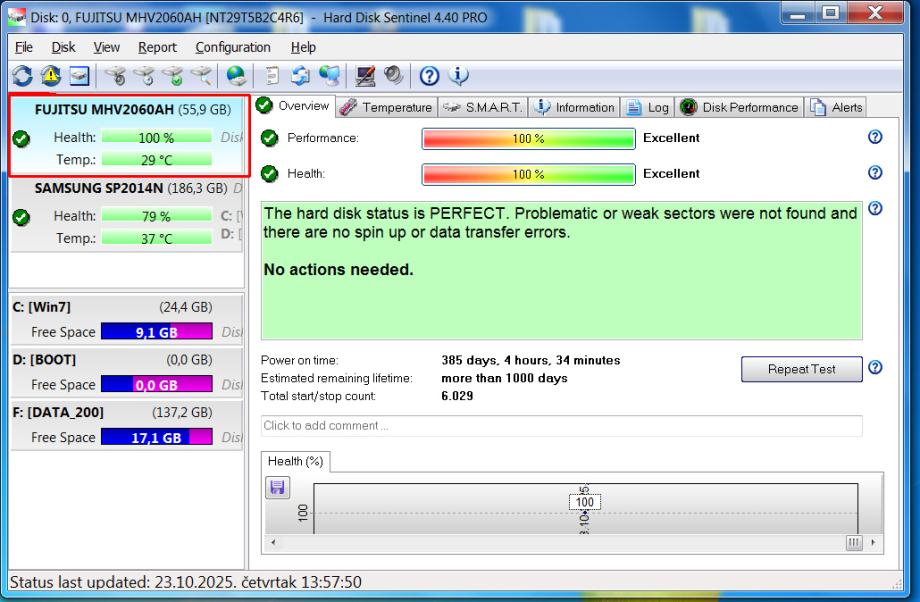Screen dimensions: 920x602
Task: Open the File menu
Action: 23,48
